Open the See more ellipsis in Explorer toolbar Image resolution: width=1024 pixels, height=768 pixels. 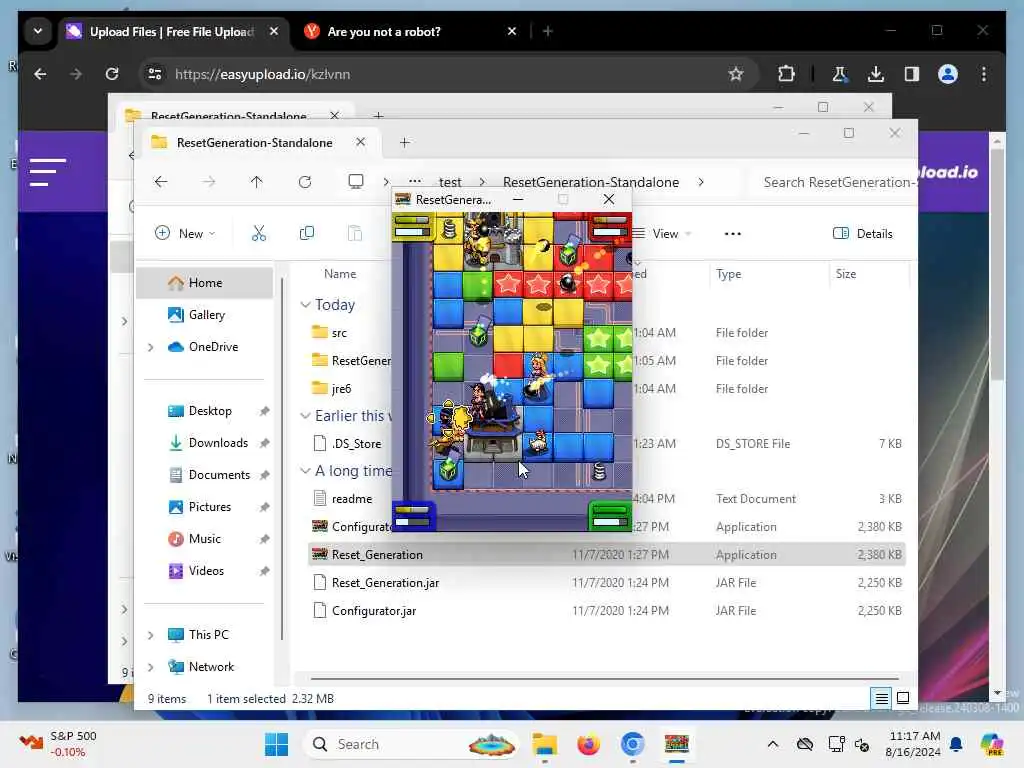pyautogui.click(x=733, y=234)
